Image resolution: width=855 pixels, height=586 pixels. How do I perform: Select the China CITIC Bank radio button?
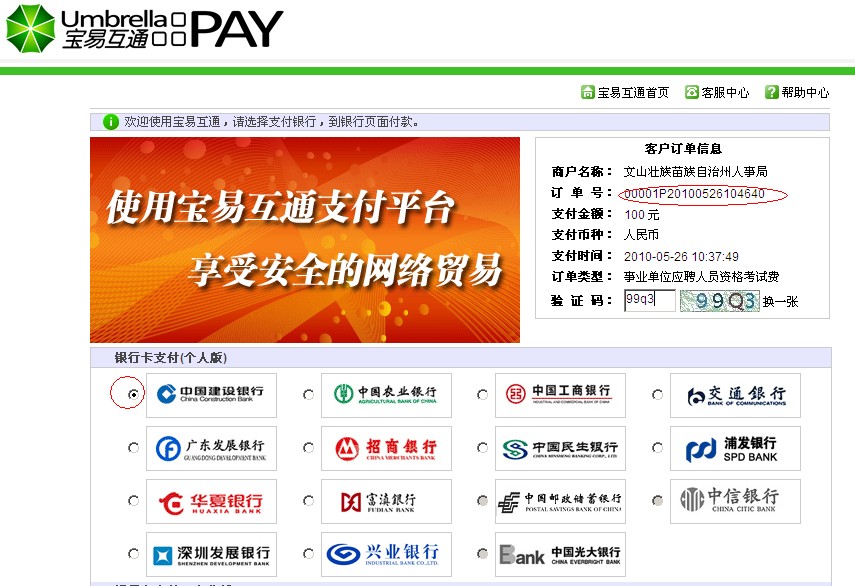657,501
